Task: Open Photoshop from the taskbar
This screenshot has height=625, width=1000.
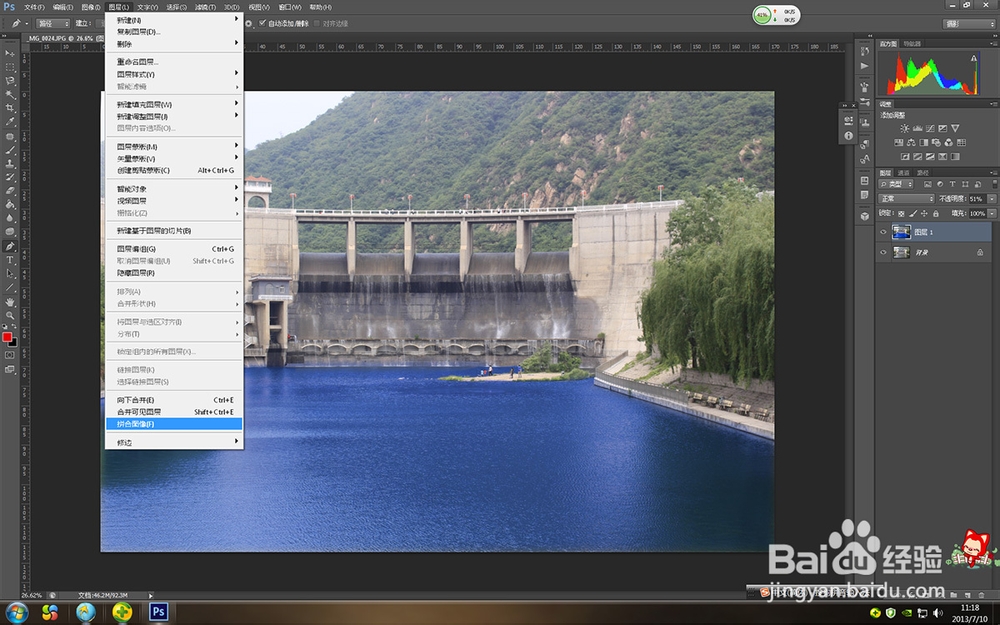Action: click(158, 612)
